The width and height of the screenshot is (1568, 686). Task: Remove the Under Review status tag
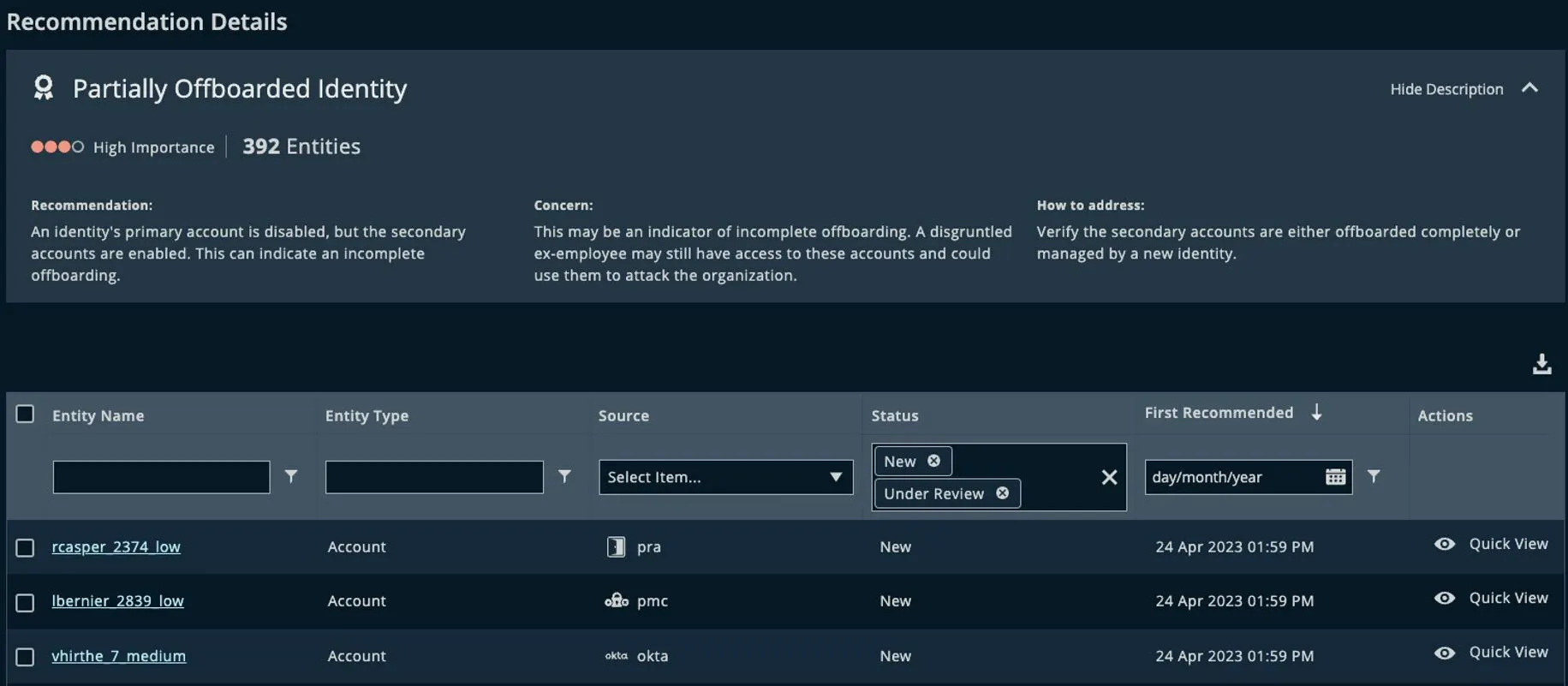point(1002,493)
